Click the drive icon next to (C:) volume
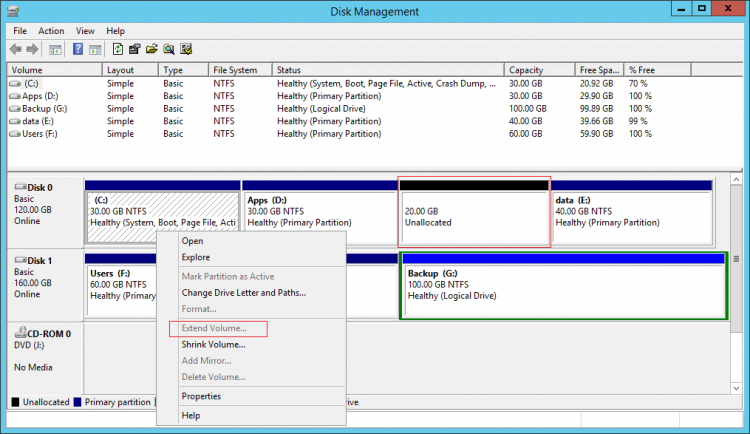 (x=15, y=84)
